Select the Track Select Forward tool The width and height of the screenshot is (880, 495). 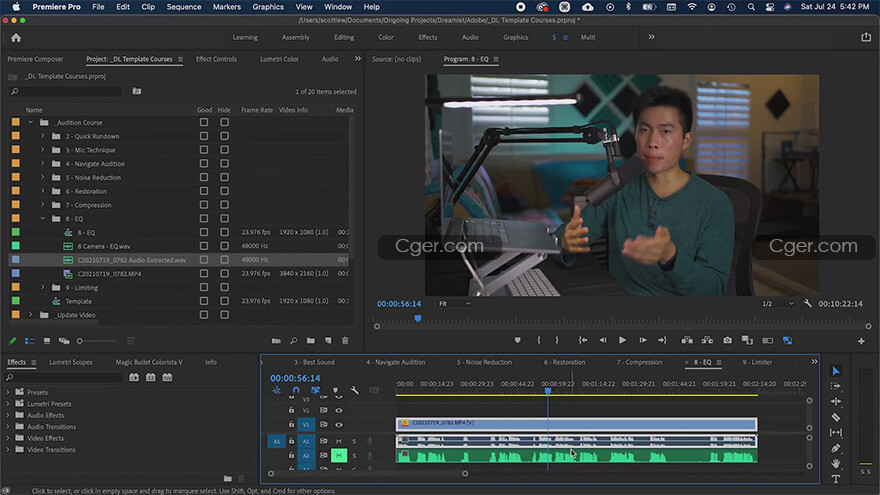836,386
